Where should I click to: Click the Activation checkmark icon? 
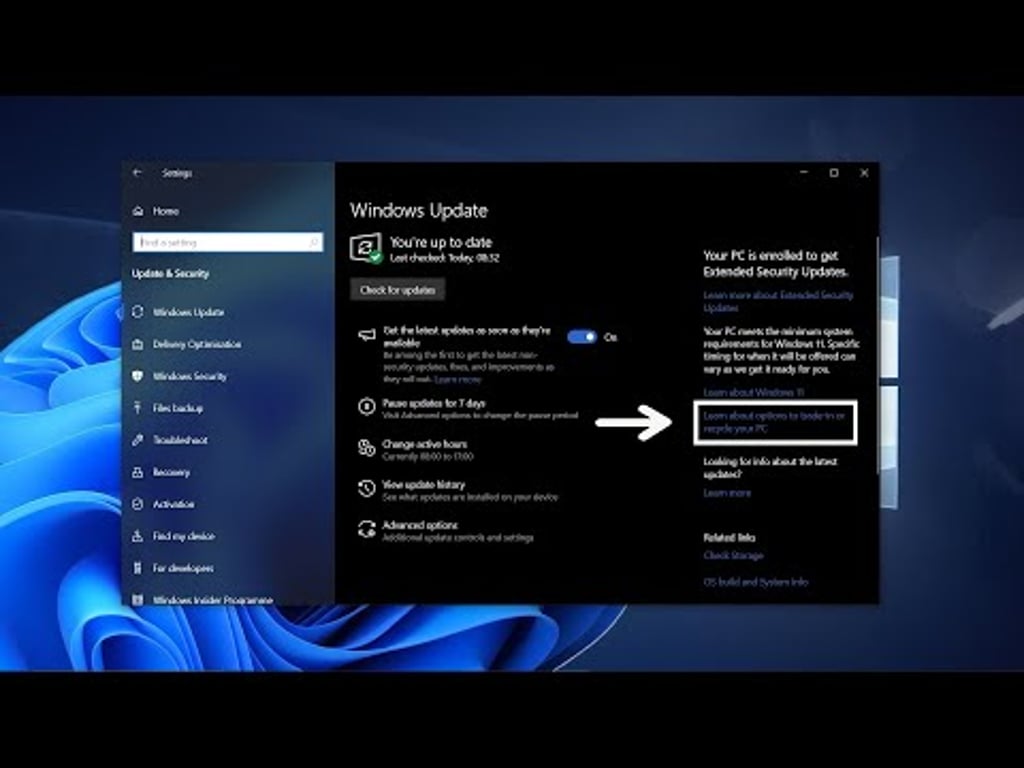point(138,504)
